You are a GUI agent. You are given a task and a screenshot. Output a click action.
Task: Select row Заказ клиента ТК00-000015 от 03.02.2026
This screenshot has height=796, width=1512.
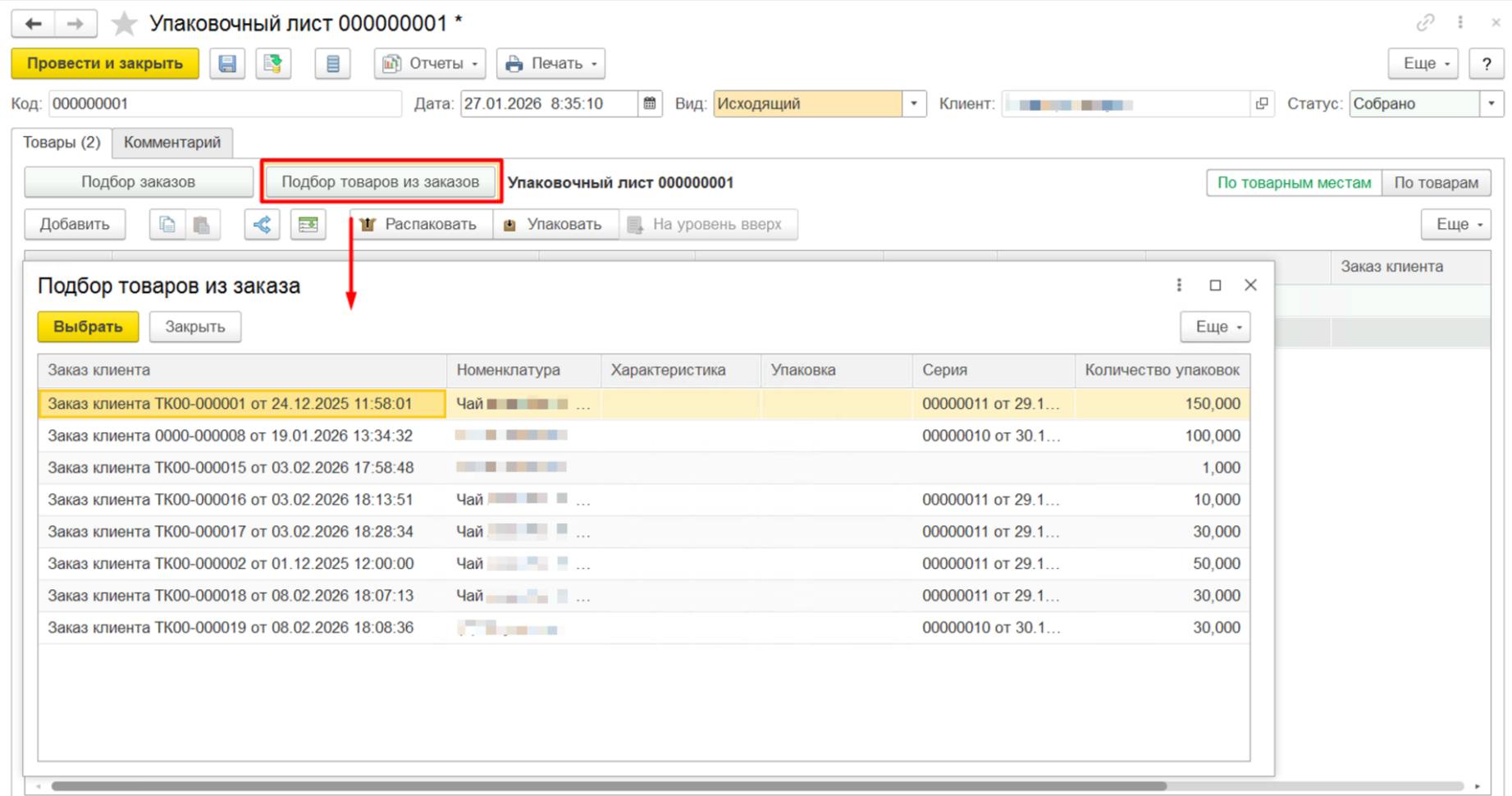click(x=644, y=468)
